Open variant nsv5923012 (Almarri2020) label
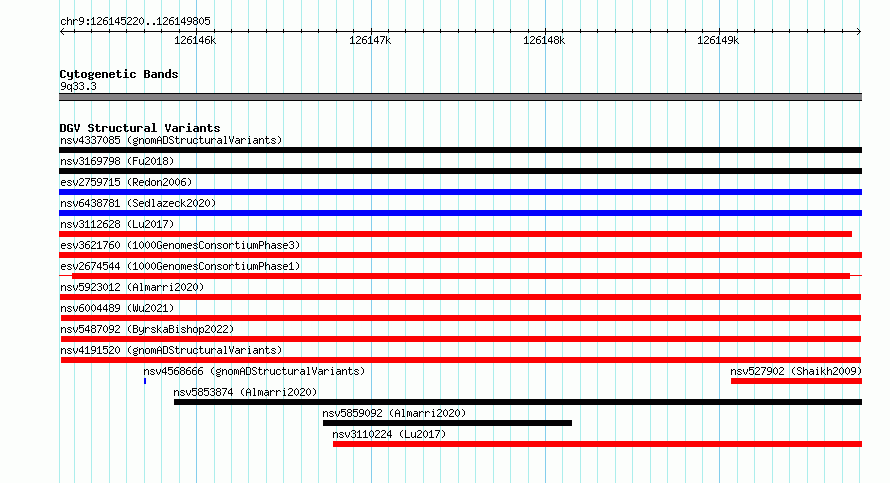Screen dimensions: 890x483 tap(132, 287)
